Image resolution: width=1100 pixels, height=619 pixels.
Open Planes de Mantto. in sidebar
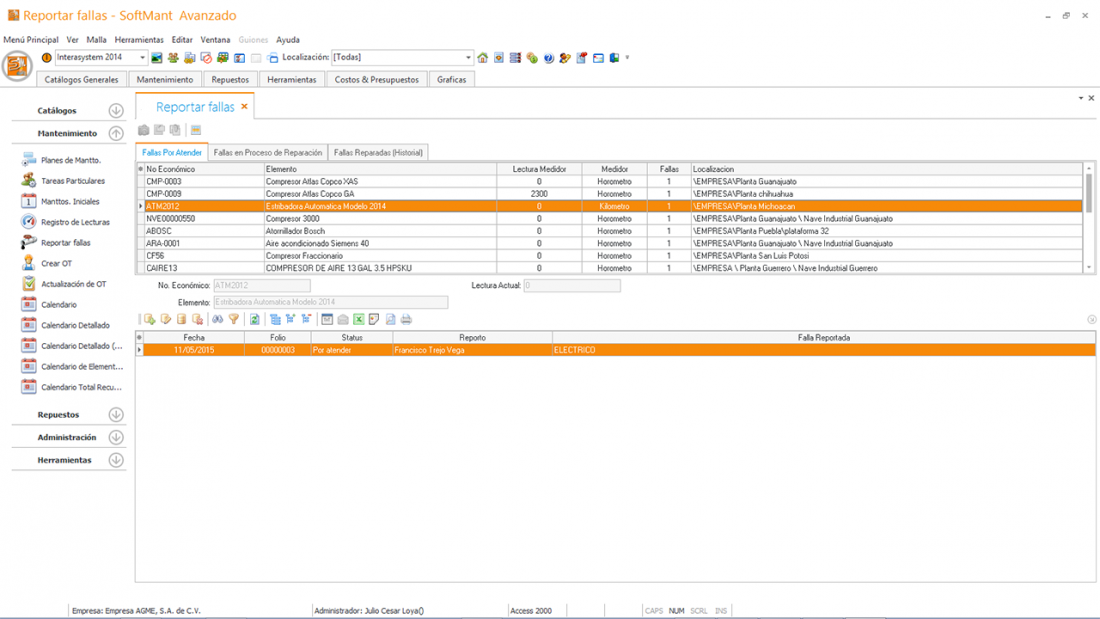click(70, 160)
